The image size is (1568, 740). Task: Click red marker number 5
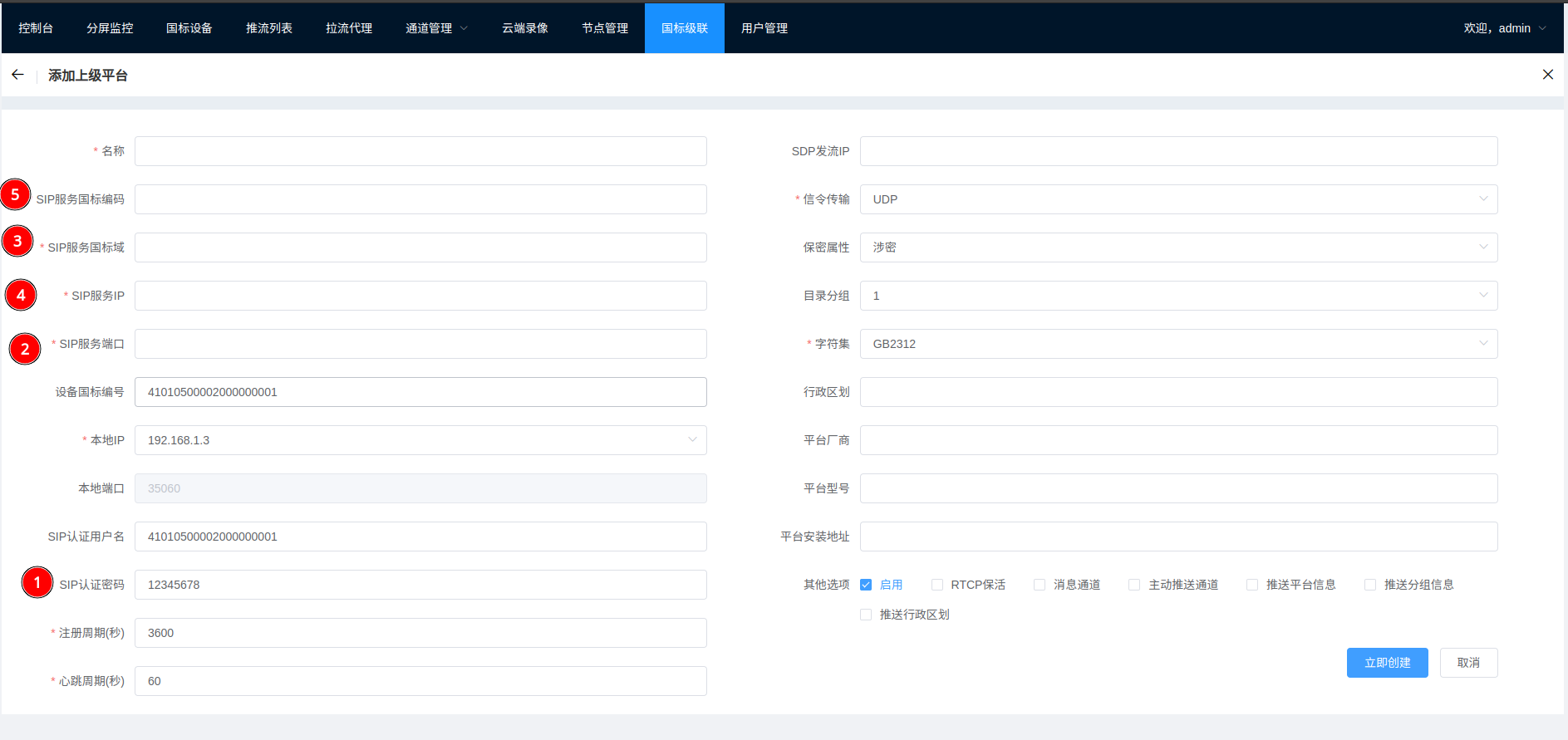pyautogui.click(x=15, y=195)
